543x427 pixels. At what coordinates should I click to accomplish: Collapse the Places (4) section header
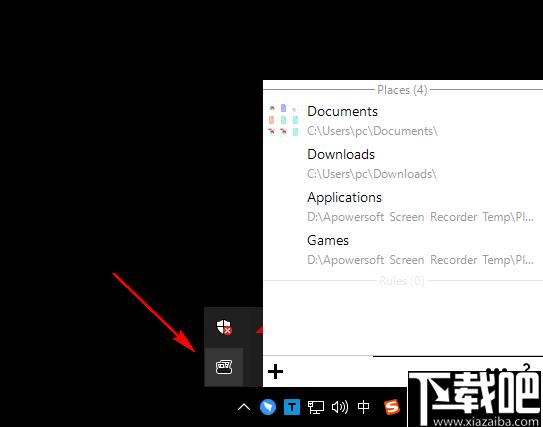click(x=402, y=90)
